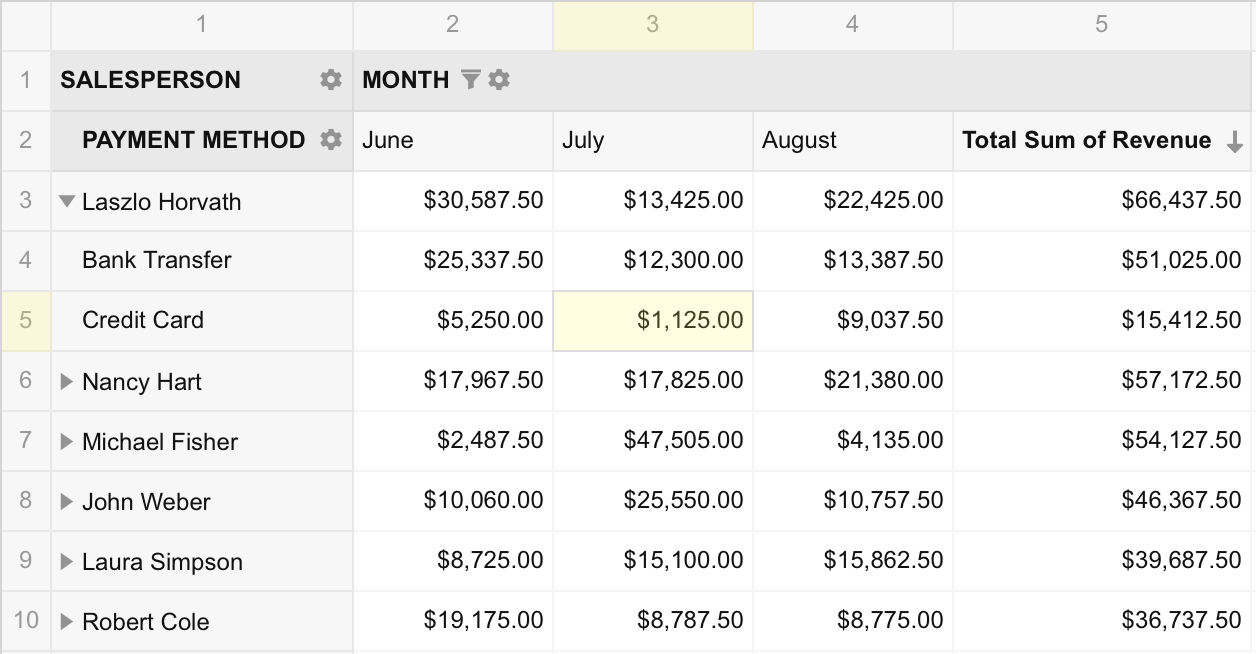Viewport: 1256px width, 654px height.
Task: Select Michael Fisher July value $47,505.00
Action: tap(652, 440)
